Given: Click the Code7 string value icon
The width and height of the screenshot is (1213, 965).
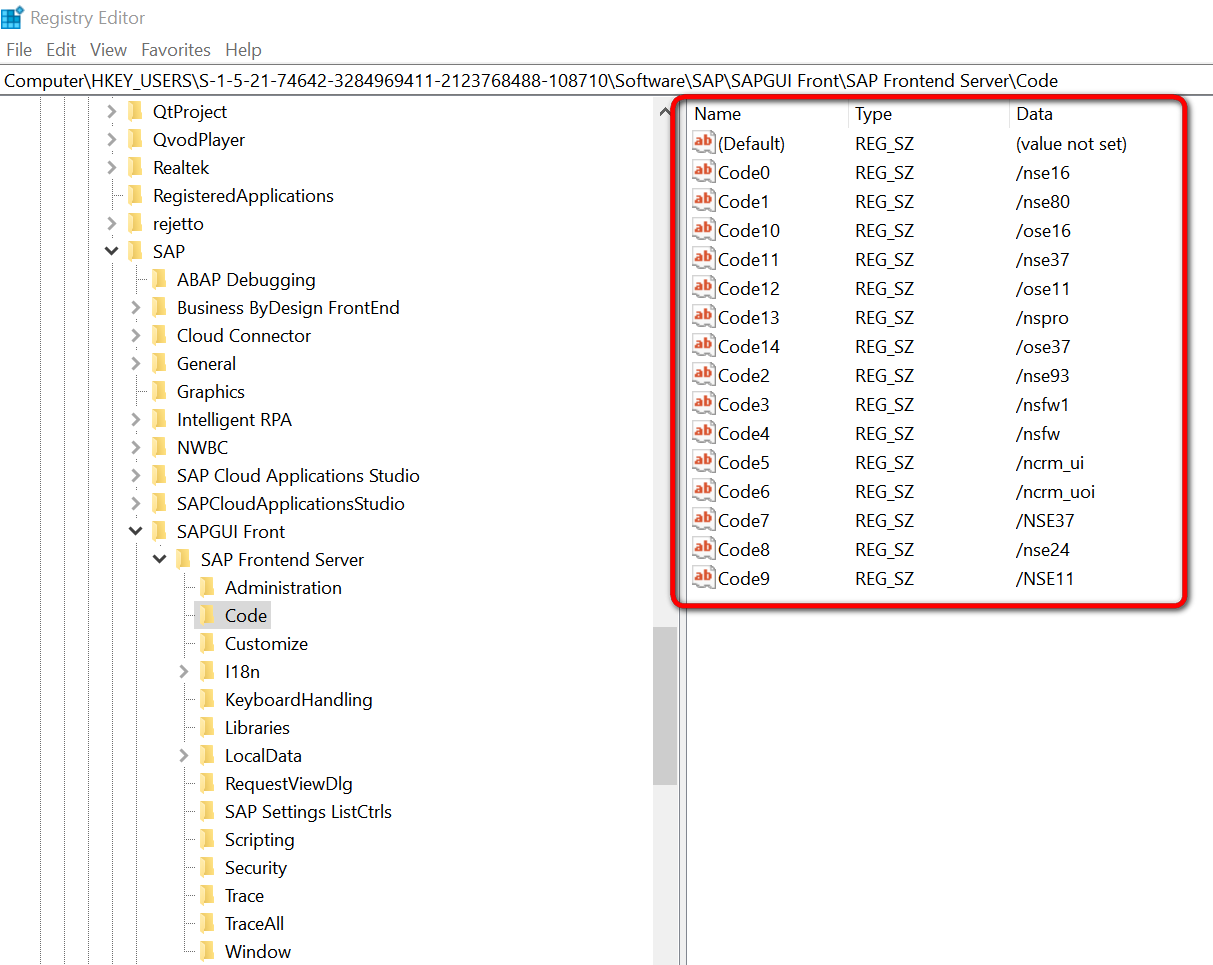Looking at the screenshot, I should [704, 520].
